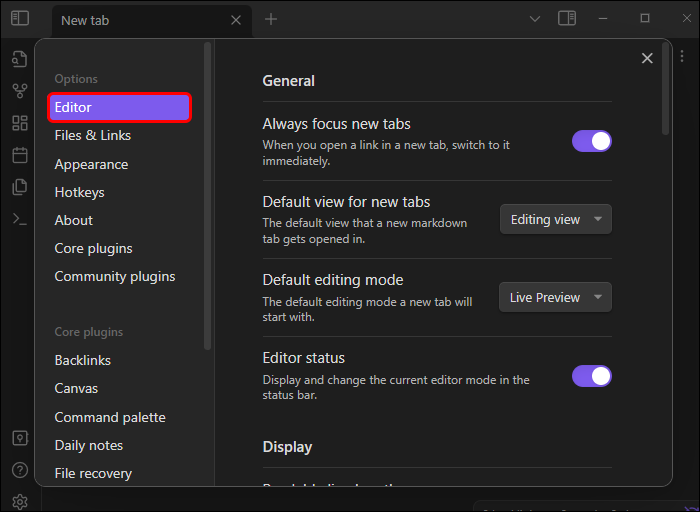Screen dimensions: 700x512
Task: Click the command palette terminal icon
Action: 20,219
